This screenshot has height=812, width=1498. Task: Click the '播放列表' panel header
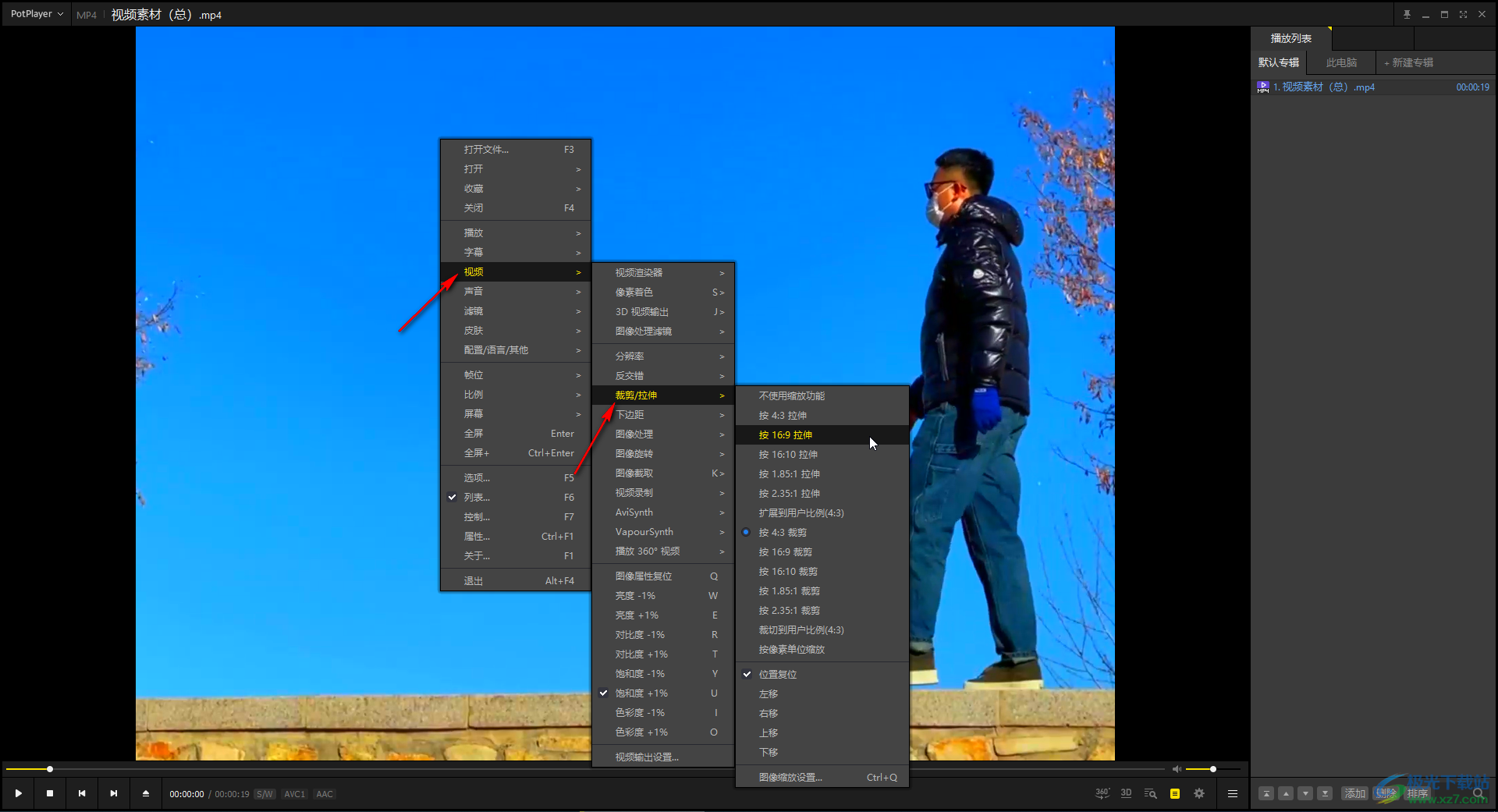[1290, 38]
